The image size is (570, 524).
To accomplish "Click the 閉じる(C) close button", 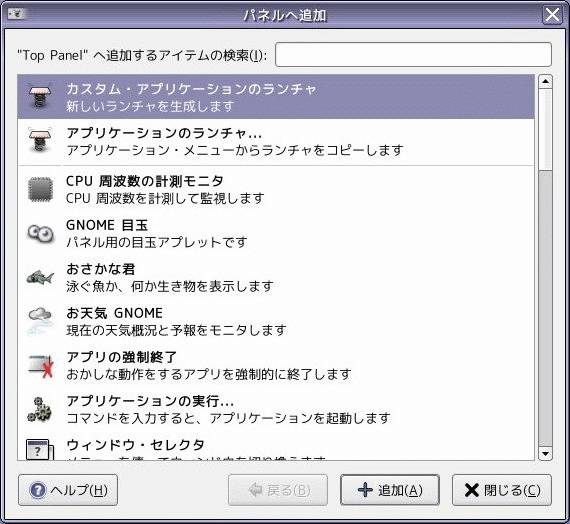I will [502, 490].
